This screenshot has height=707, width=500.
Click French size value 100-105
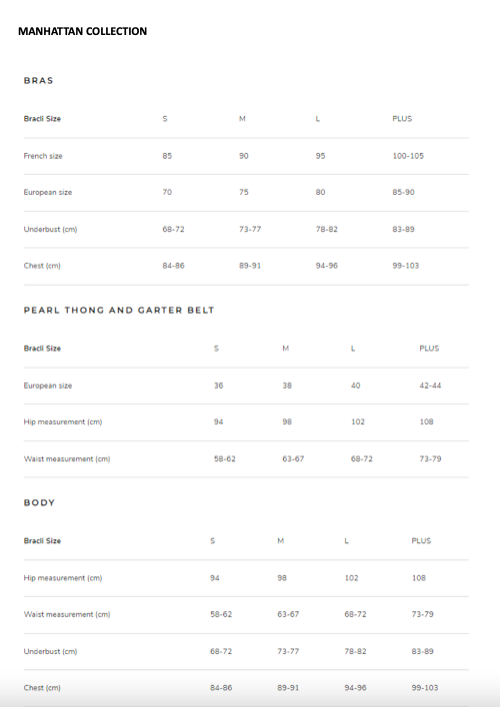(x=408, y=156)
